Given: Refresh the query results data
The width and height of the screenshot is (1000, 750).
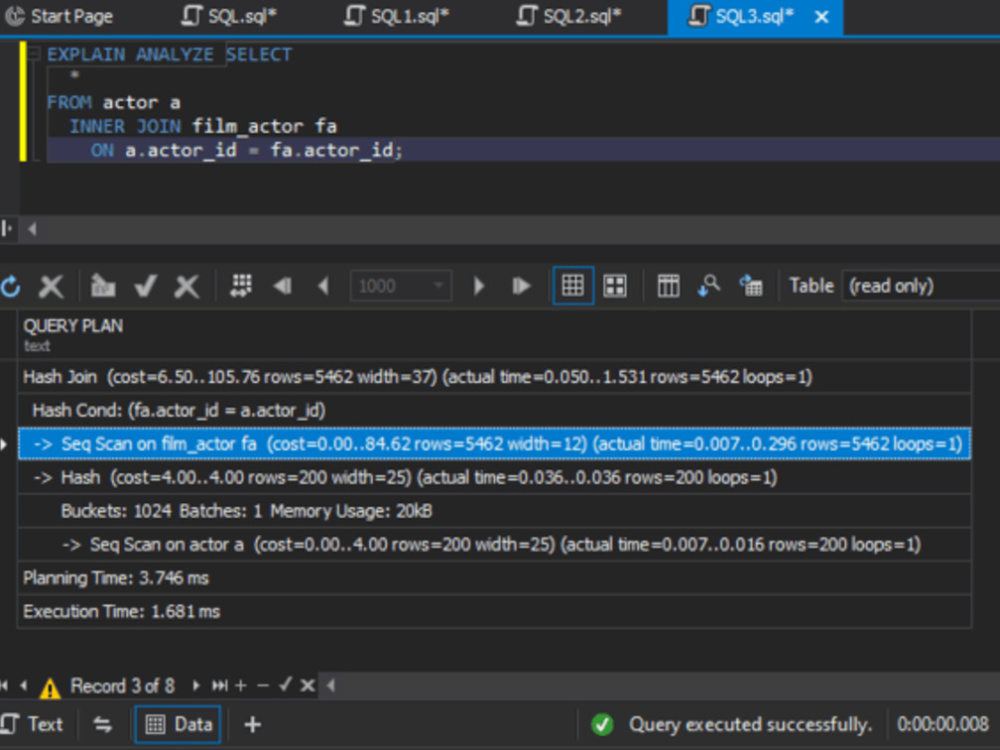Looking at the screenshot, I should coord(11,286).
